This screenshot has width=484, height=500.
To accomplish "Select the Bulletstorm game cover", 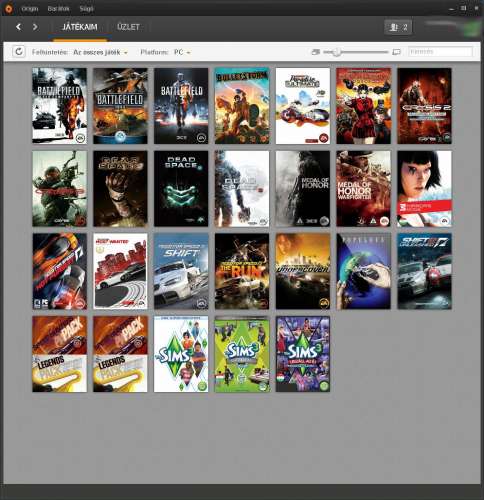I will point(242,106).
